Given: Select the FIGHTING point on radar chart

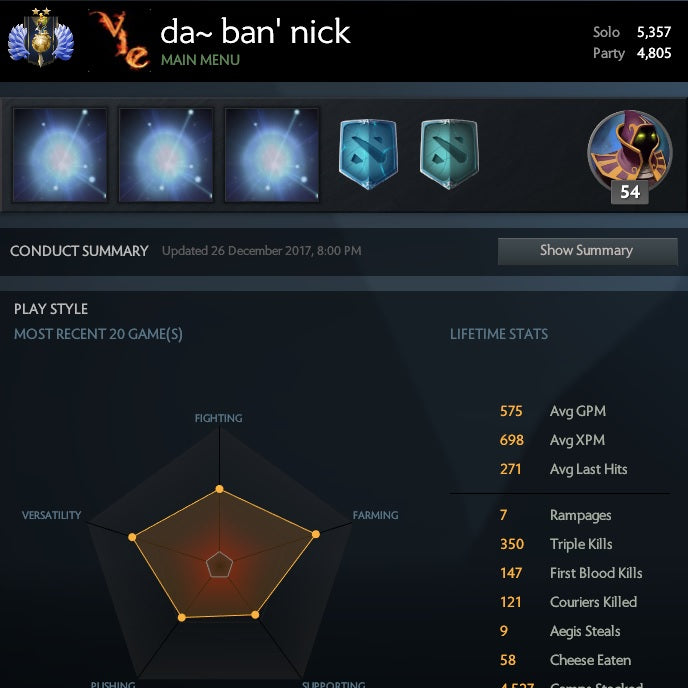Looking at the screenshot, I should pos(219,489).
